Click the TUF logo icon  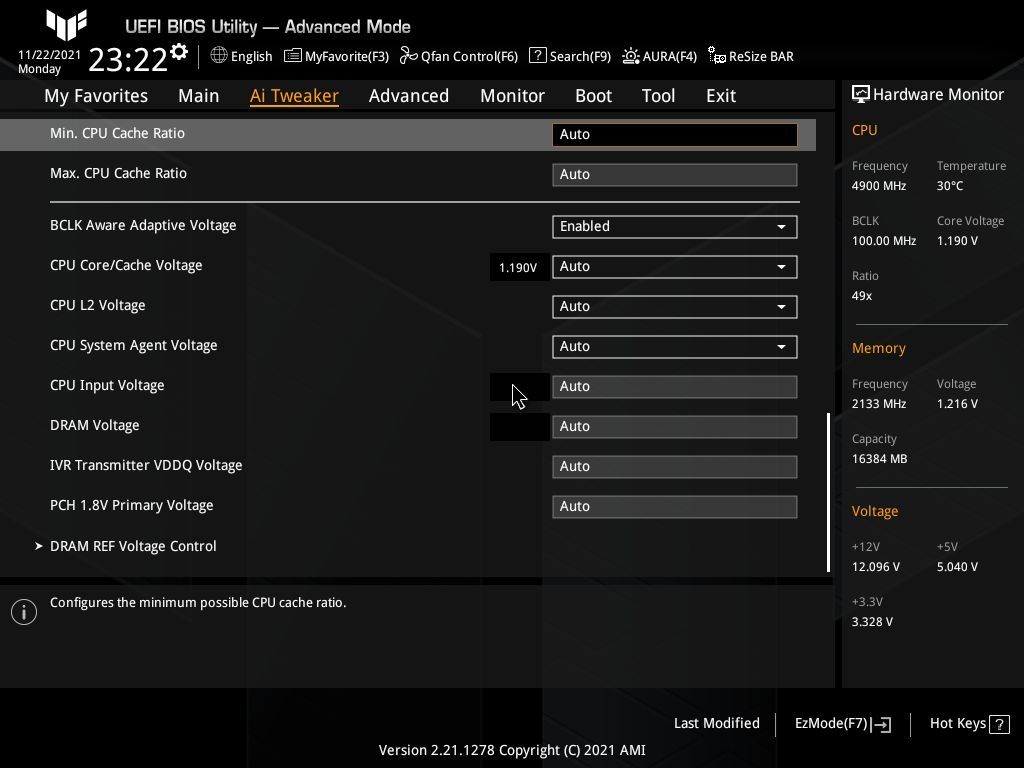coord(67,25)
